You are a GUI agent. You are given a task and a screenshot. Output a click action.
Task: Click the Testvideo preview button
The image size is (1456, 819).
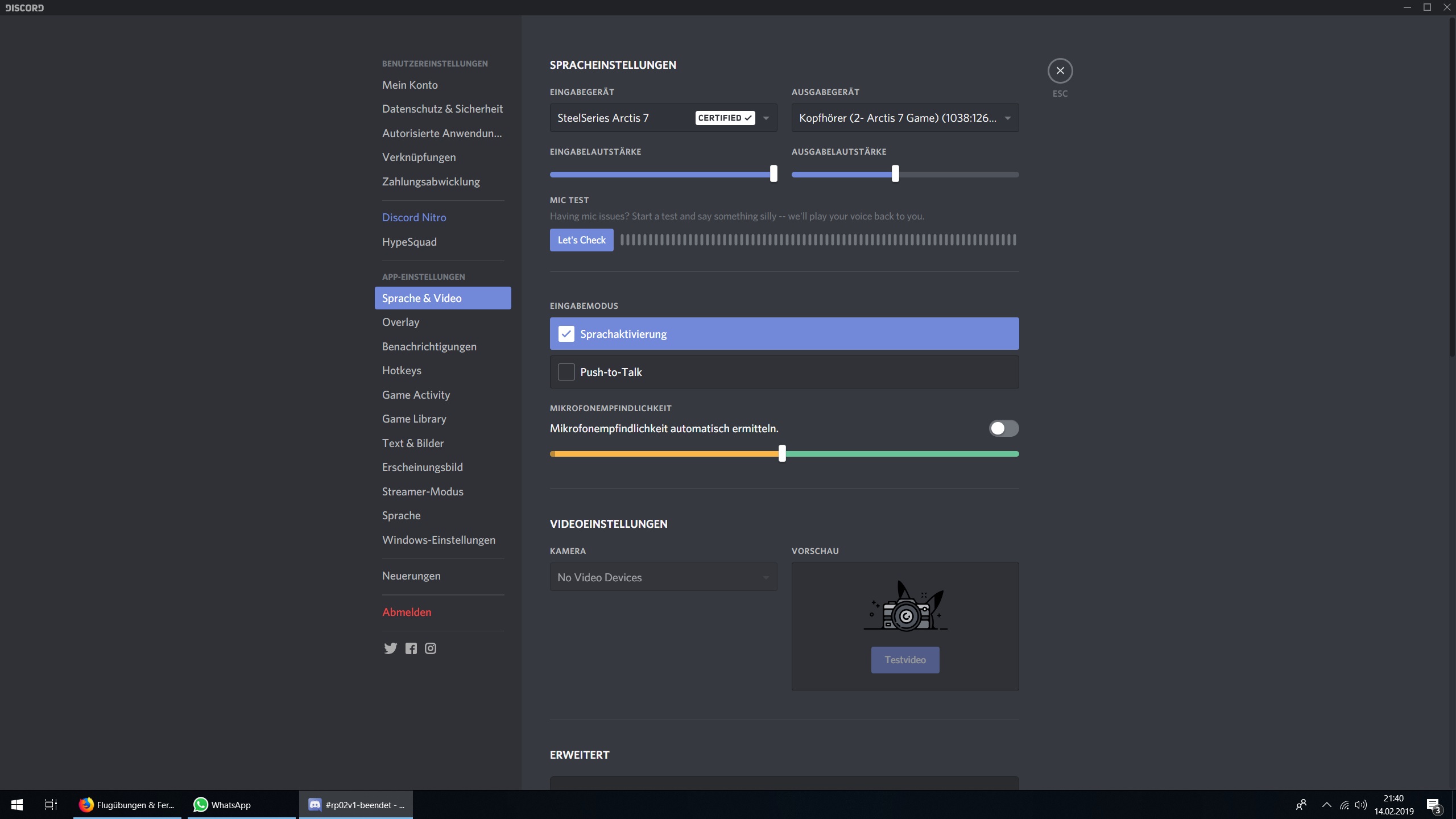click(x=905, y=660)
